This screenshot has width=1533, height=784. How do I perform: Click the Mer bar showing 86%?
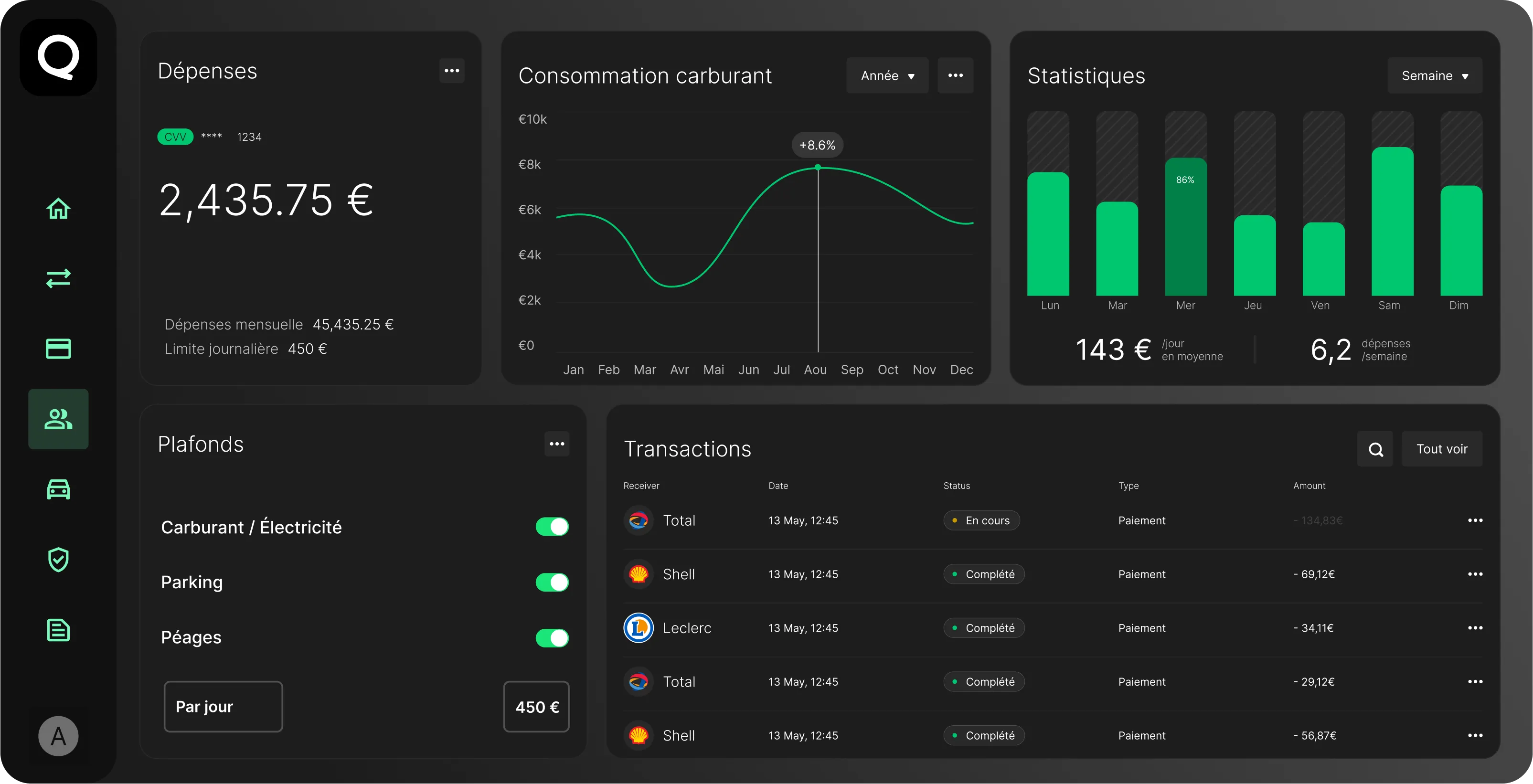coord(1185,227)
